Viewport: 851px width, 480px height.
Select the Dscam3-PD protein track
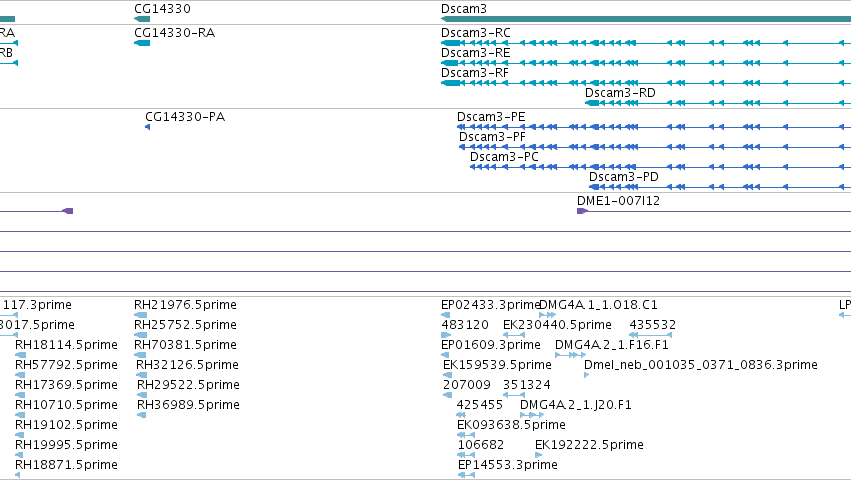tap(720, 187)
